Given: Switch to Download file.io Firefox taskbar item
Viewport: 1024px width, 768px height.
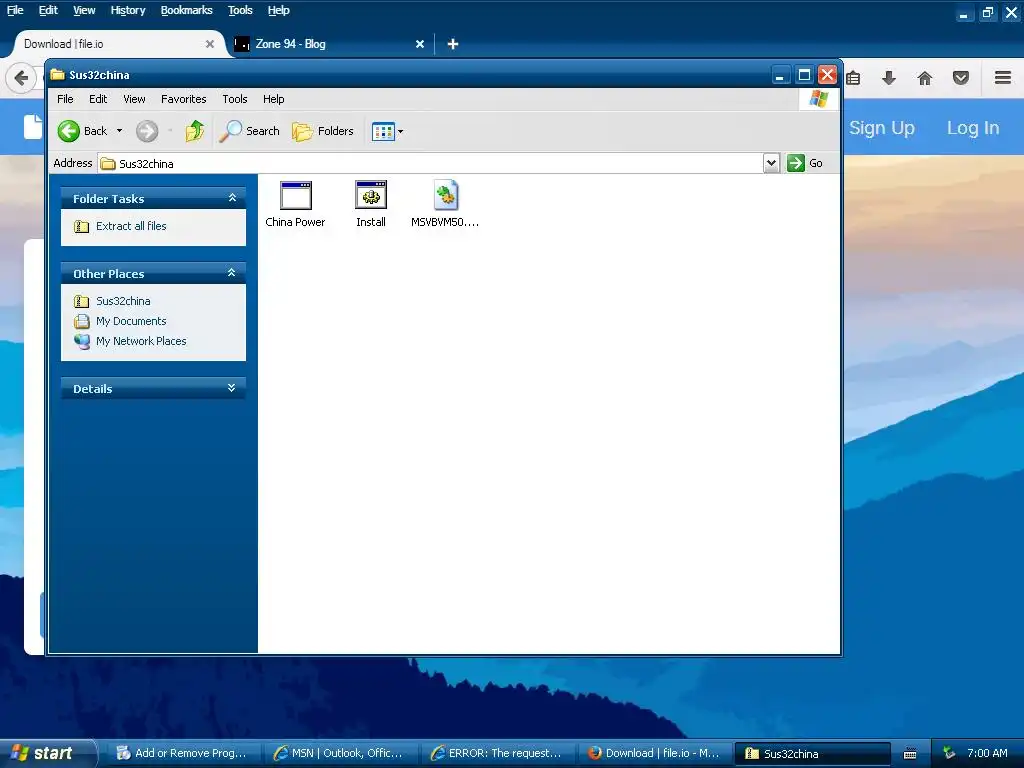Looking at the screenshot, I should 654,753.
